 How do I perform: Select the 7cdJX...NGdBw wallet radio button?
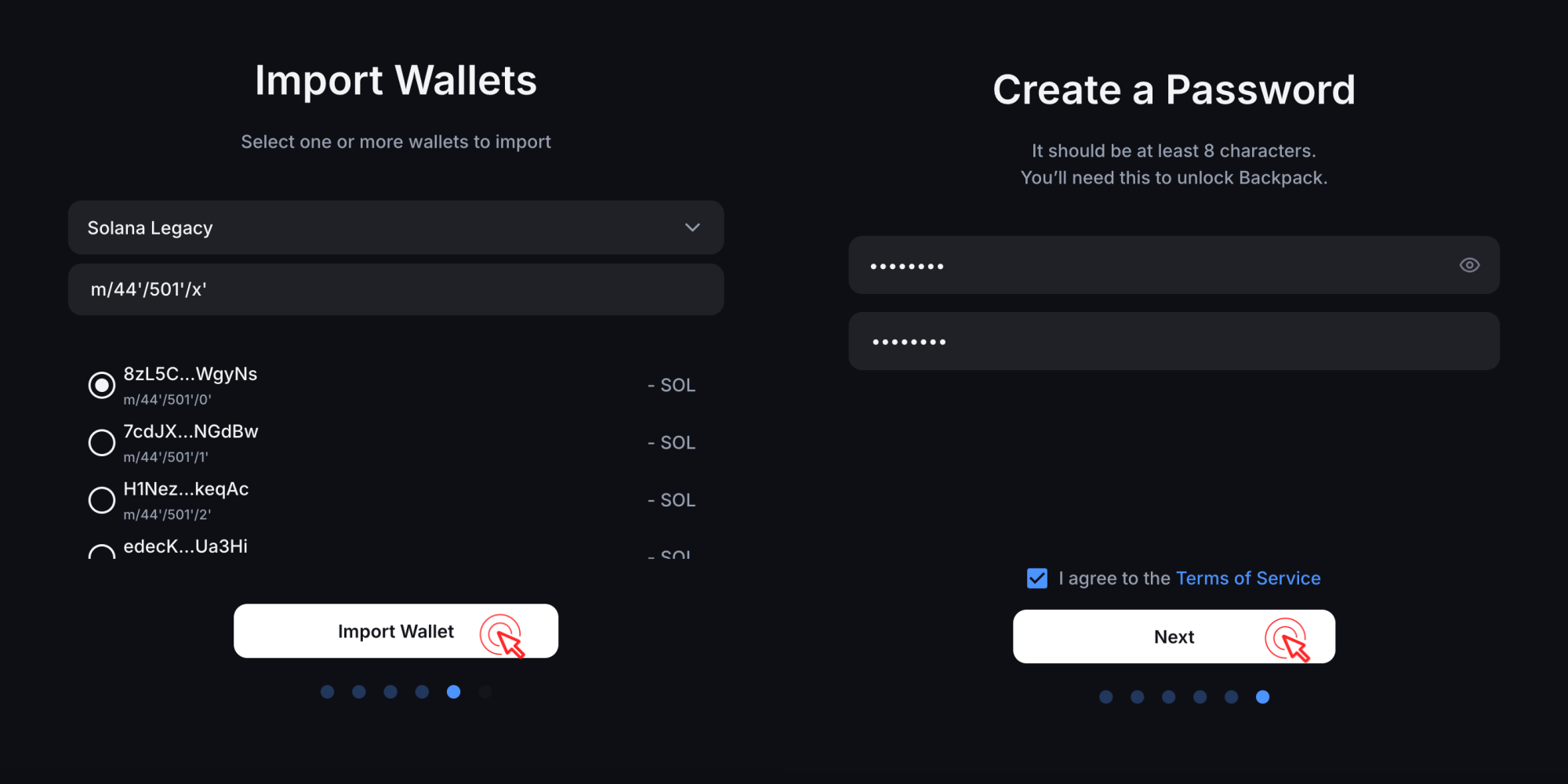click(x=102, y=442)
